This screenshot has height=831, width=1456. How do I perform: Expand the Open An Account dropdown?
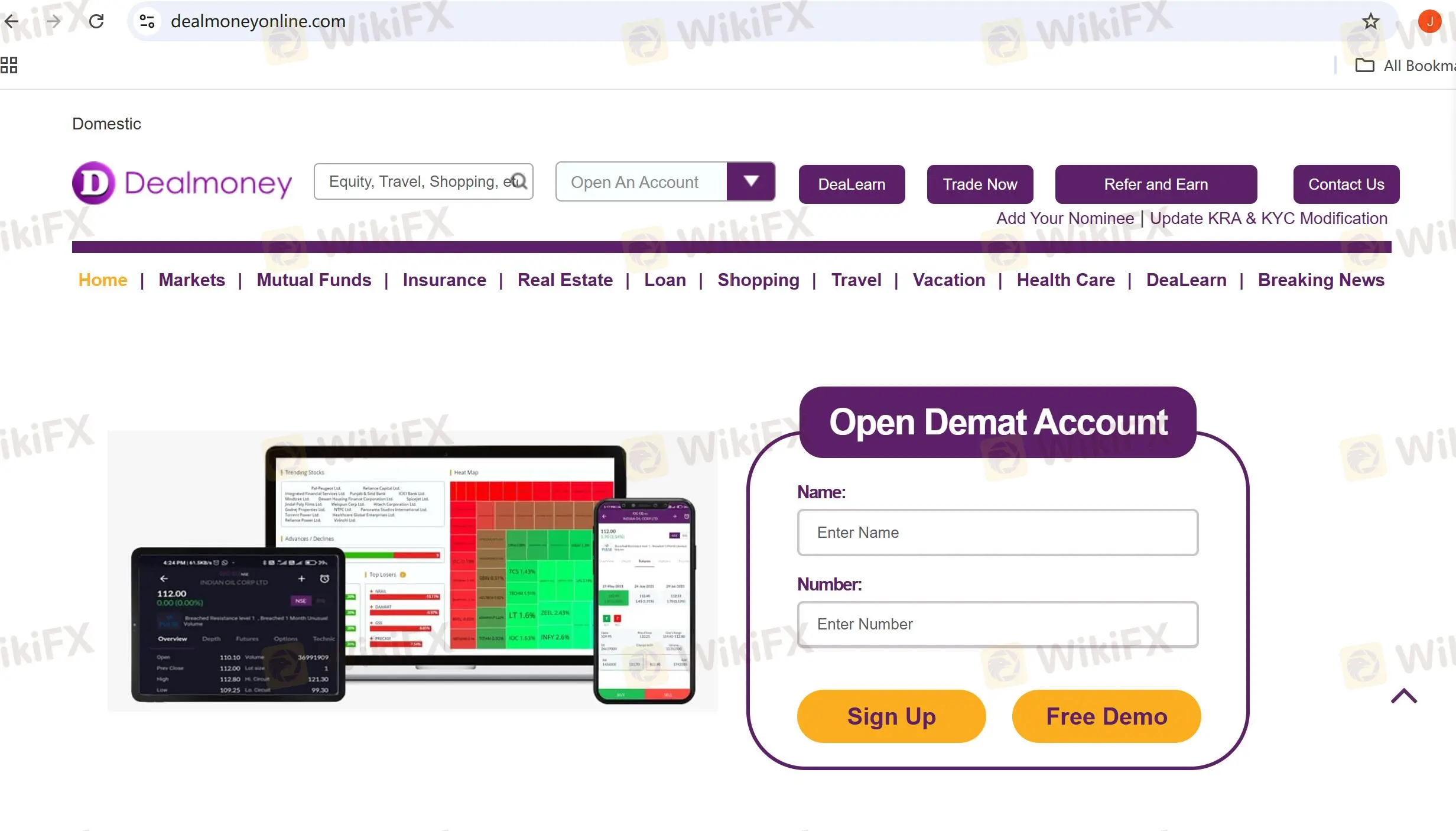[x=752, y=181]
